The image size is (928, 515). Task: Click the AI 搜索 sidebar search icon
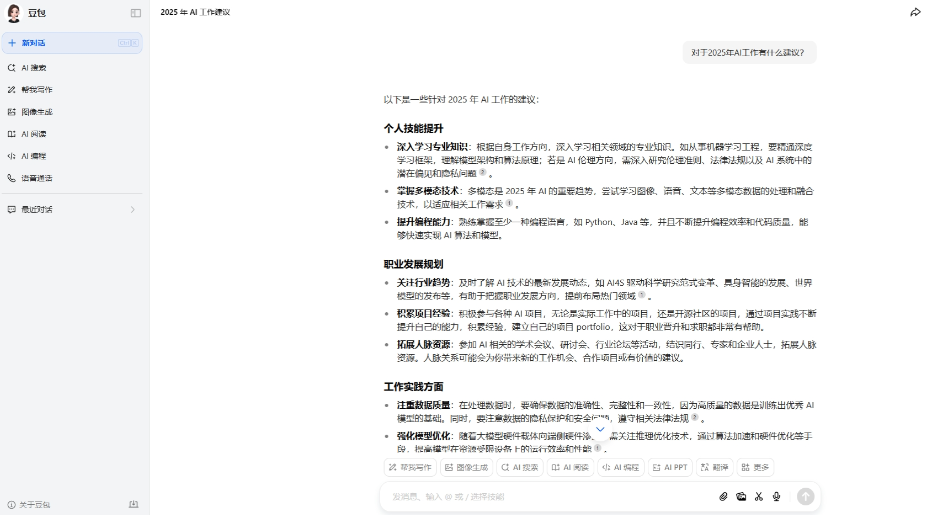coord(11,68)
